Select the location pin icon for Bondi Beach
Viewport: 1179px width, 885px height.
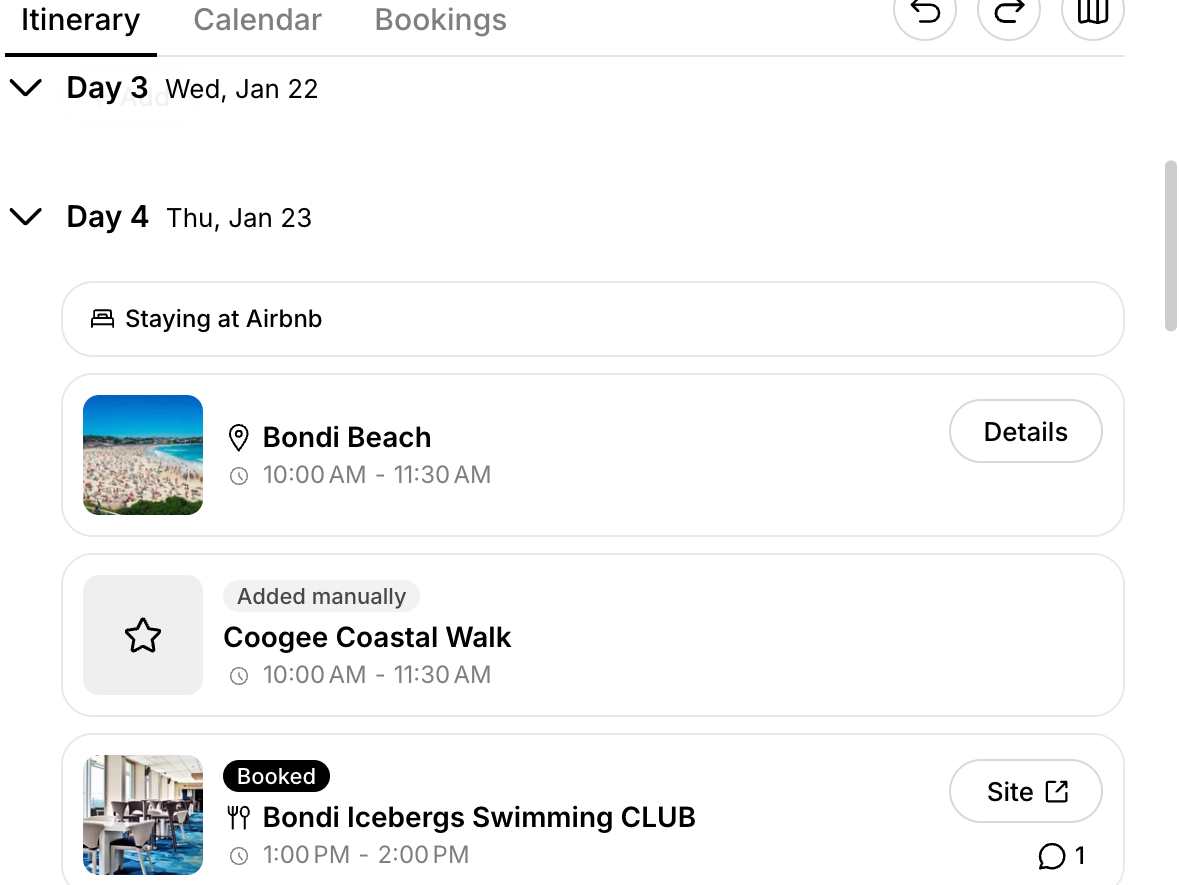(x=238, y=436)
